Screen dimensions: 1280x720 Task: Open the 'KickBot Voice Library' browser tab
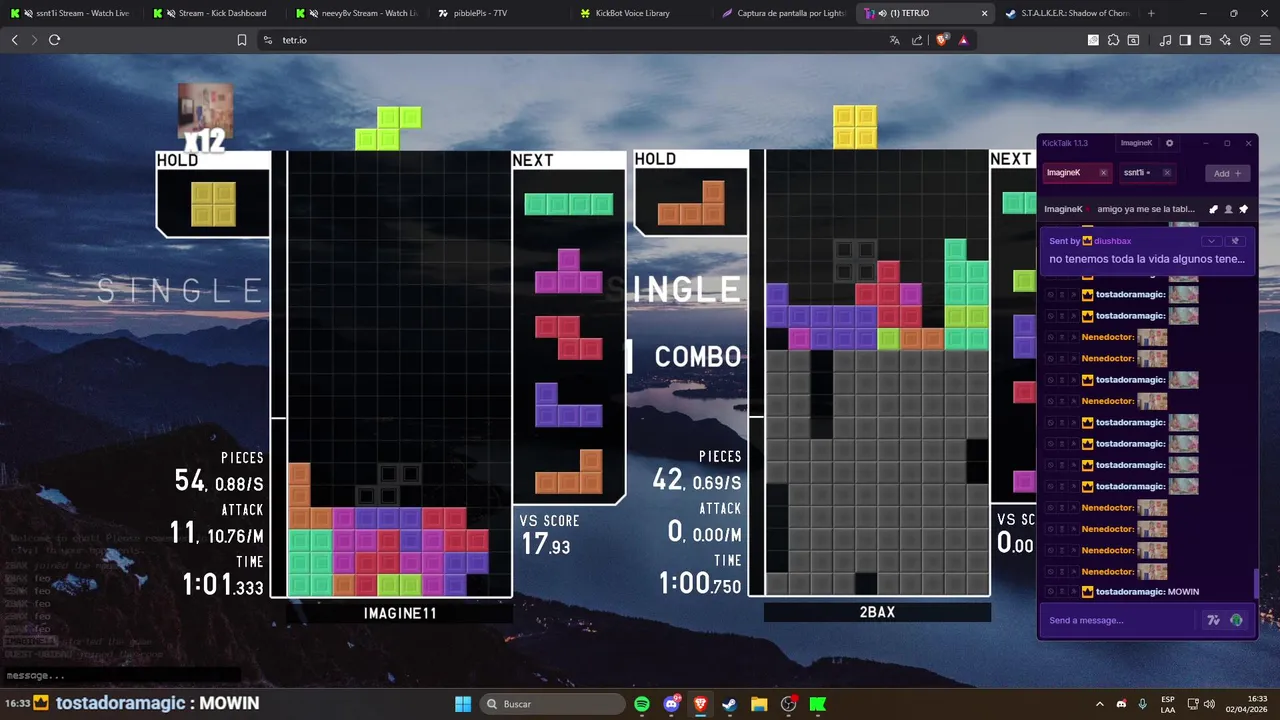point(642,13)
